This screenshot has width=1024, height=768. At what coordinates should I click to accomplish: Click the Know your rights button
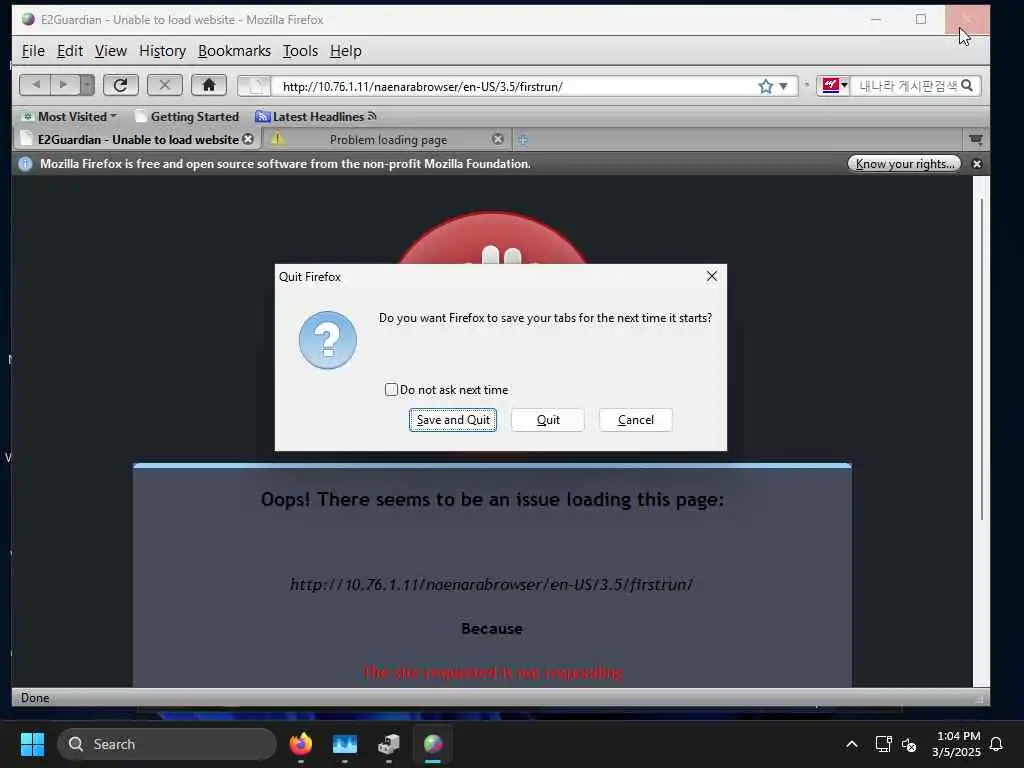tap(904, 163)
